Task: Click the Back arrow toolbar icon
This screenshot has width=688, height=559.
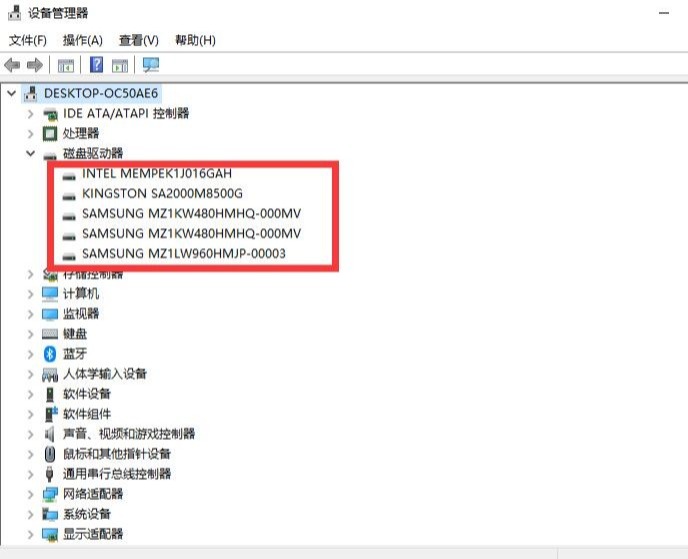Action: (12, 65)
